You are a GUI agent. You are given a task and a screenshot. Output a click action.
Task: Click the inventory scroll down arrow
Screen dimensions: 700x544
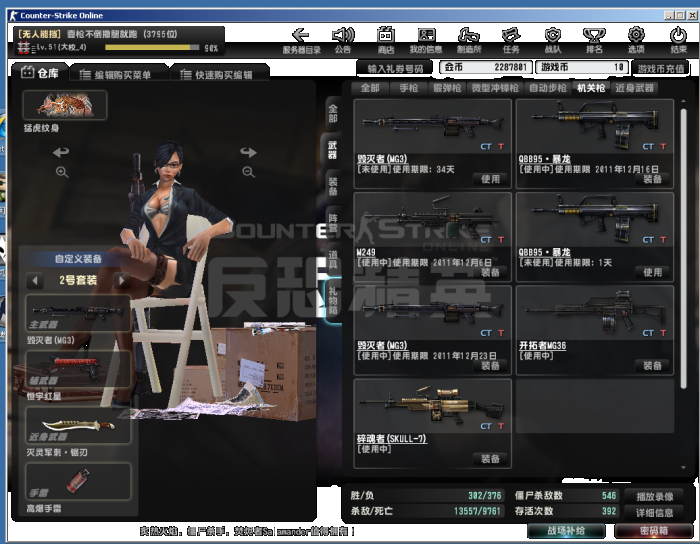(683, 468)
